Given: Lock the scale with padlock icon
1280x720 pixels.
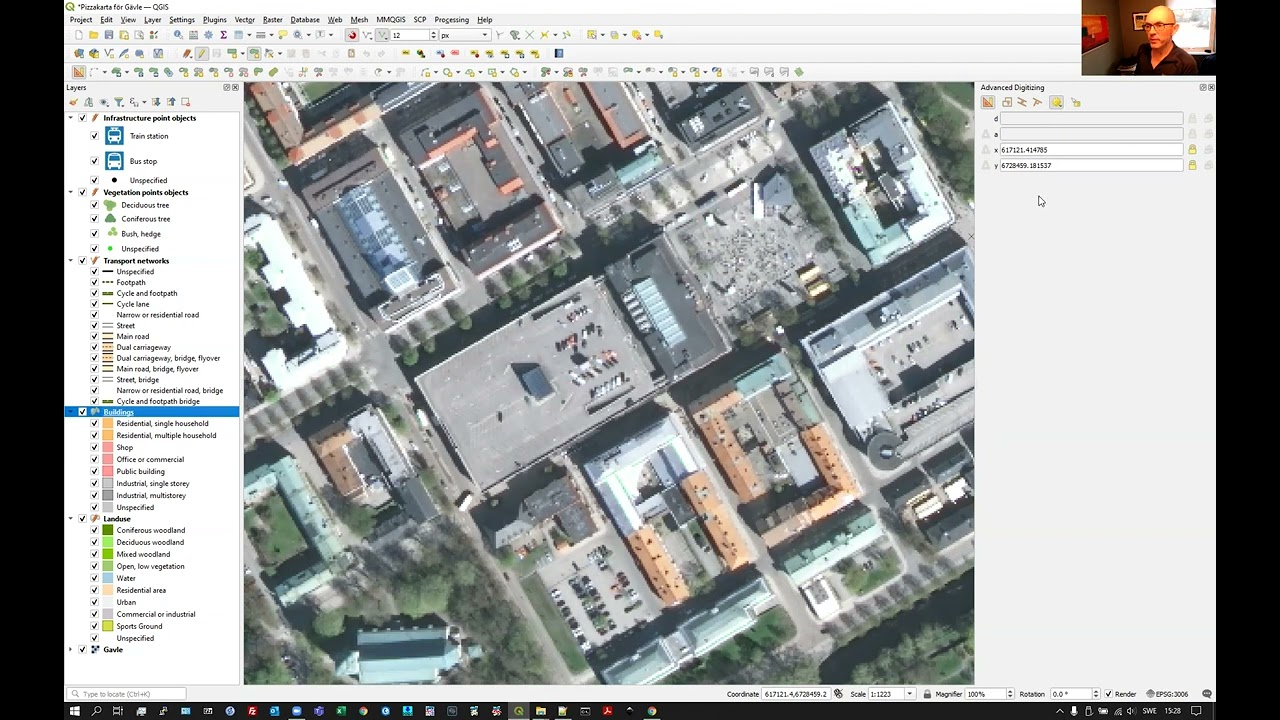Looking at the screenshot, I should [x=927, y=694].
